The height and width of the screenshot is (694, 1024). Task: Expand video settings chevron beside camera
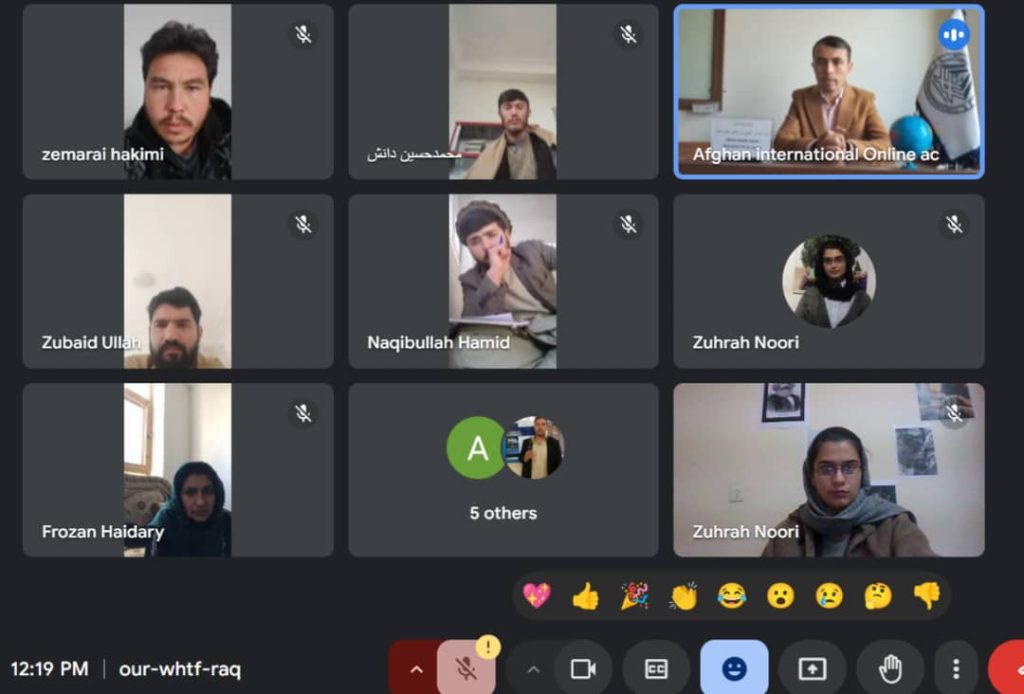(533, 669)
